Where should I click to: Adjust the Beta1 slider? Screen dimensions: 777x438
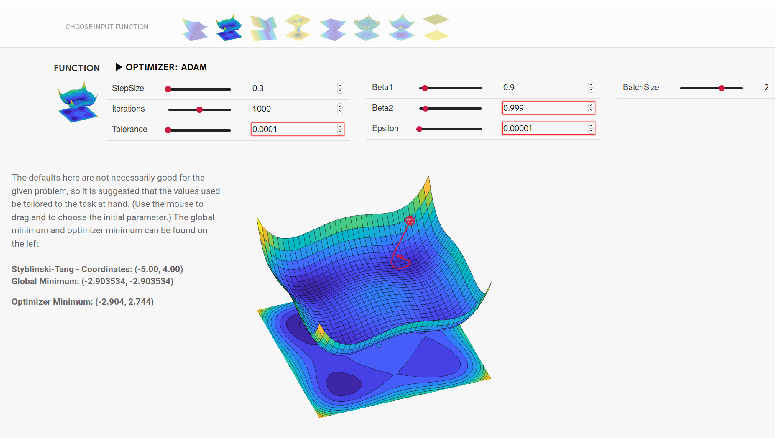(450, 88)
